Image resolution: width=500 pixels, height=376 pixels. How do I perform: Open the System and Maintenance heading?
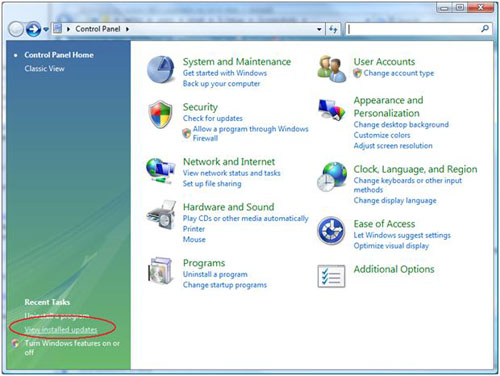click(x=237, y=62)
